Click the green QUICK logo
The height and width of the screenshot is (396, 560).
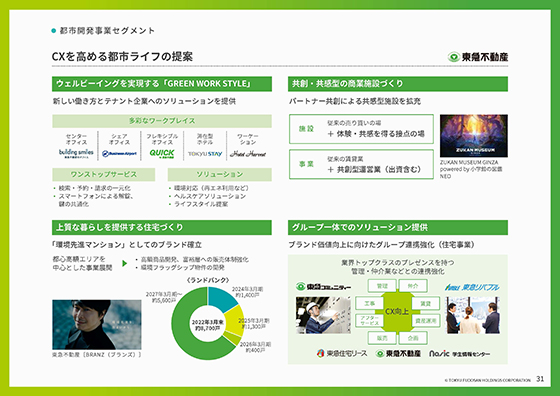pos(162,154)
